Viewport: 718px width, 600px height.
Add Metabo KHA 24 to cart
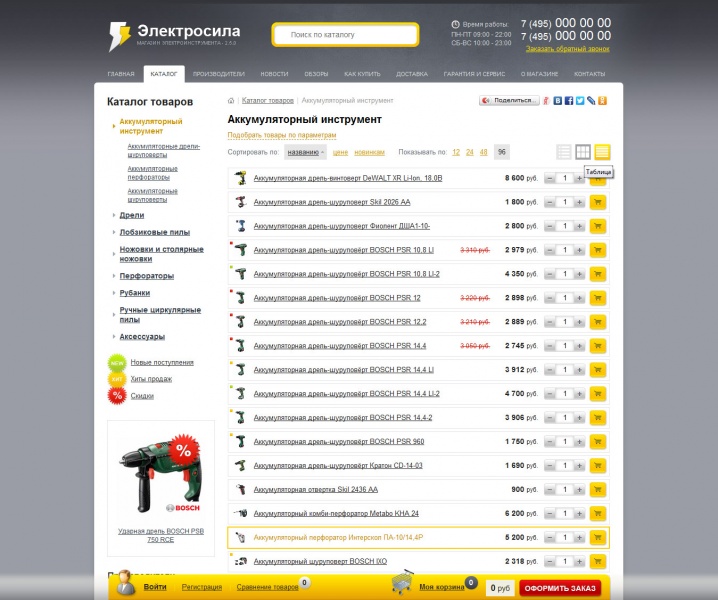click(x=598, y=513)
